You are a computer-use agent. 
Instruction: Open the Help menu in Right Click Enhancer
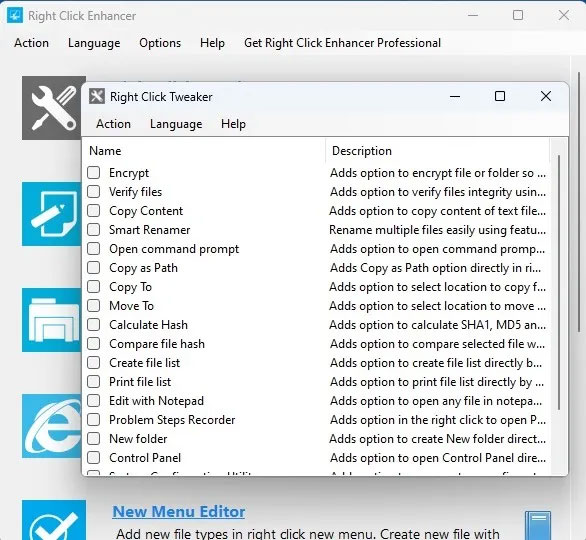(x=212, y=43)
